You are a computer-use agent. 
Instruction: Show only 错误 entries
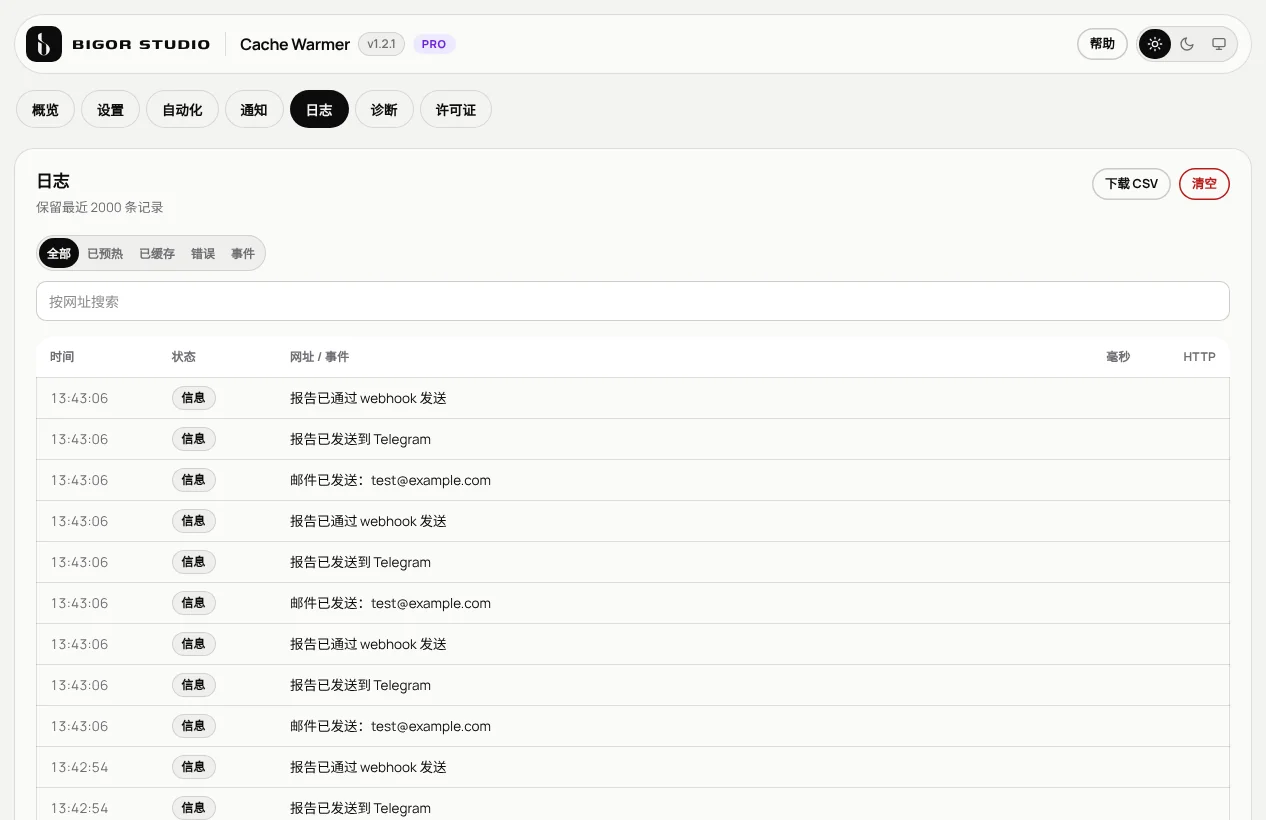click(x=203, y=254)
